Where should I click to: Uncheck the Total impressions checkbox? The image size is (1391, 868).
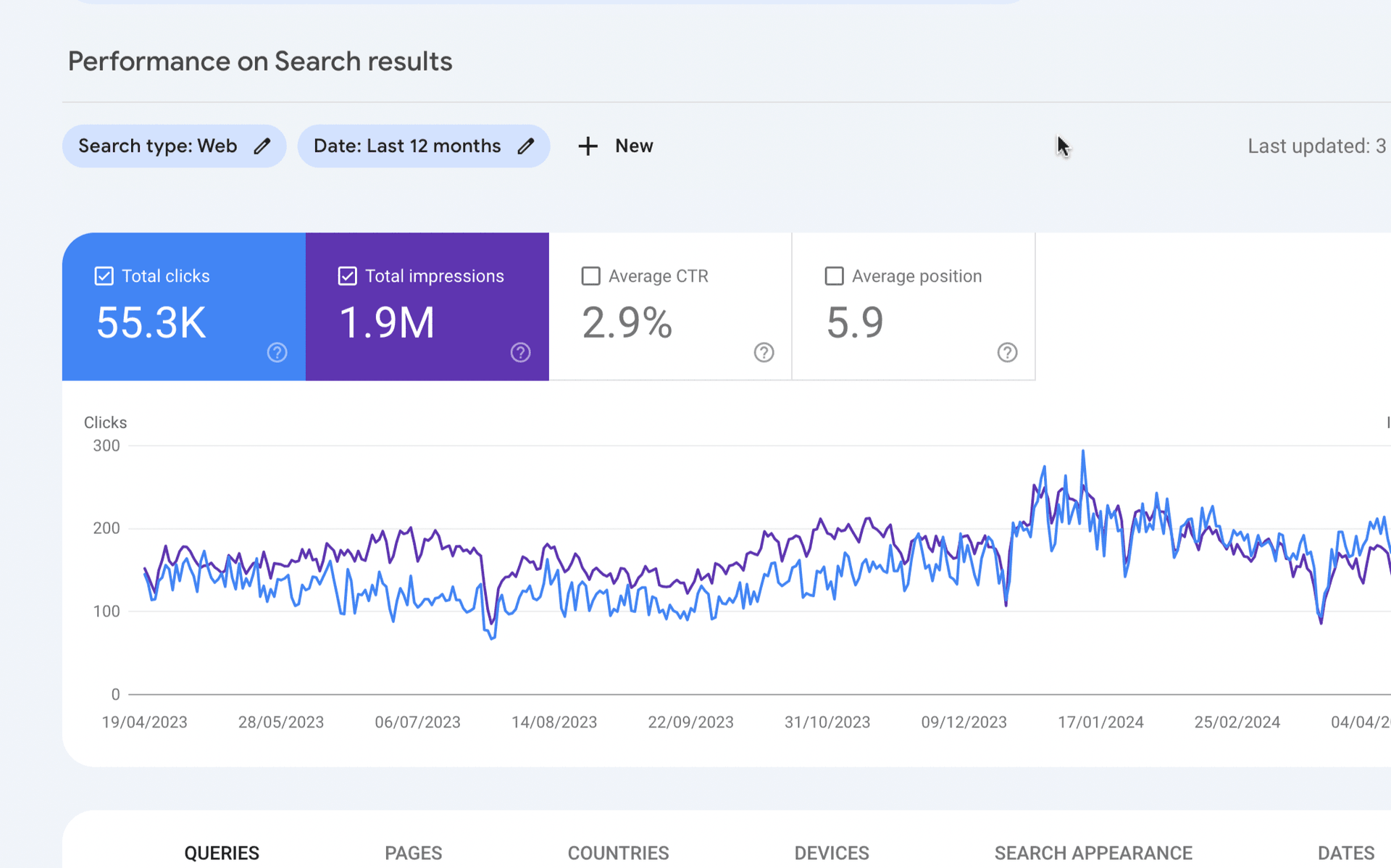[348, 276]
